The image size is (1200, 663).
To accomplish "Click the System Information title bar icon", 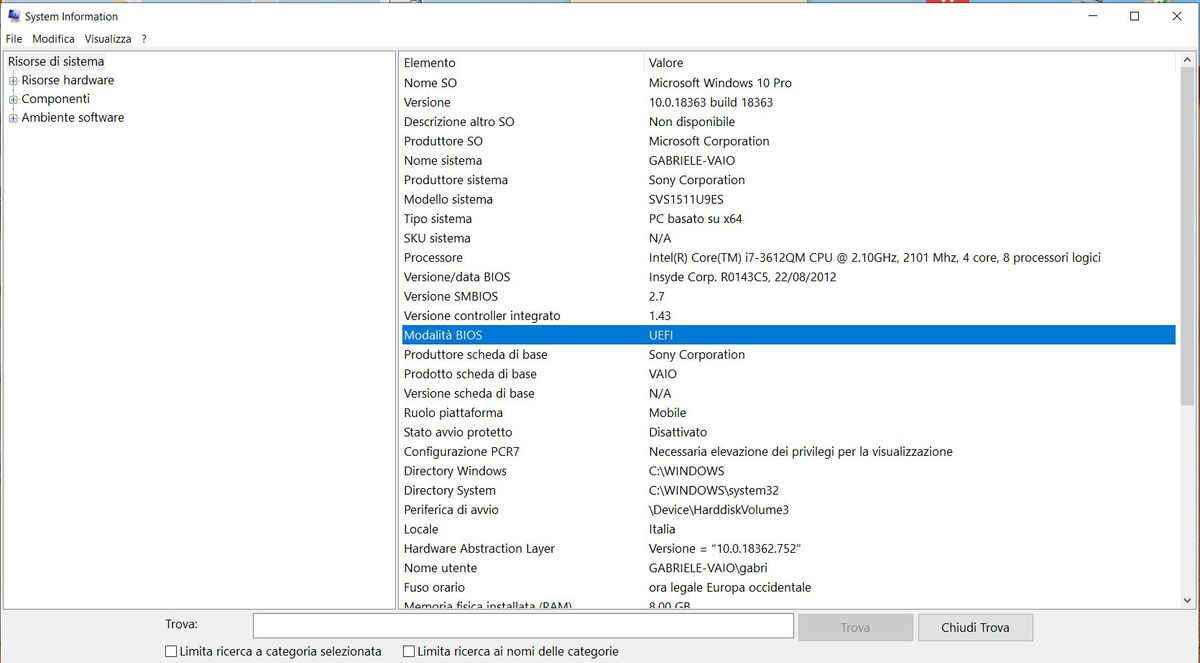I will click(14, 16).
